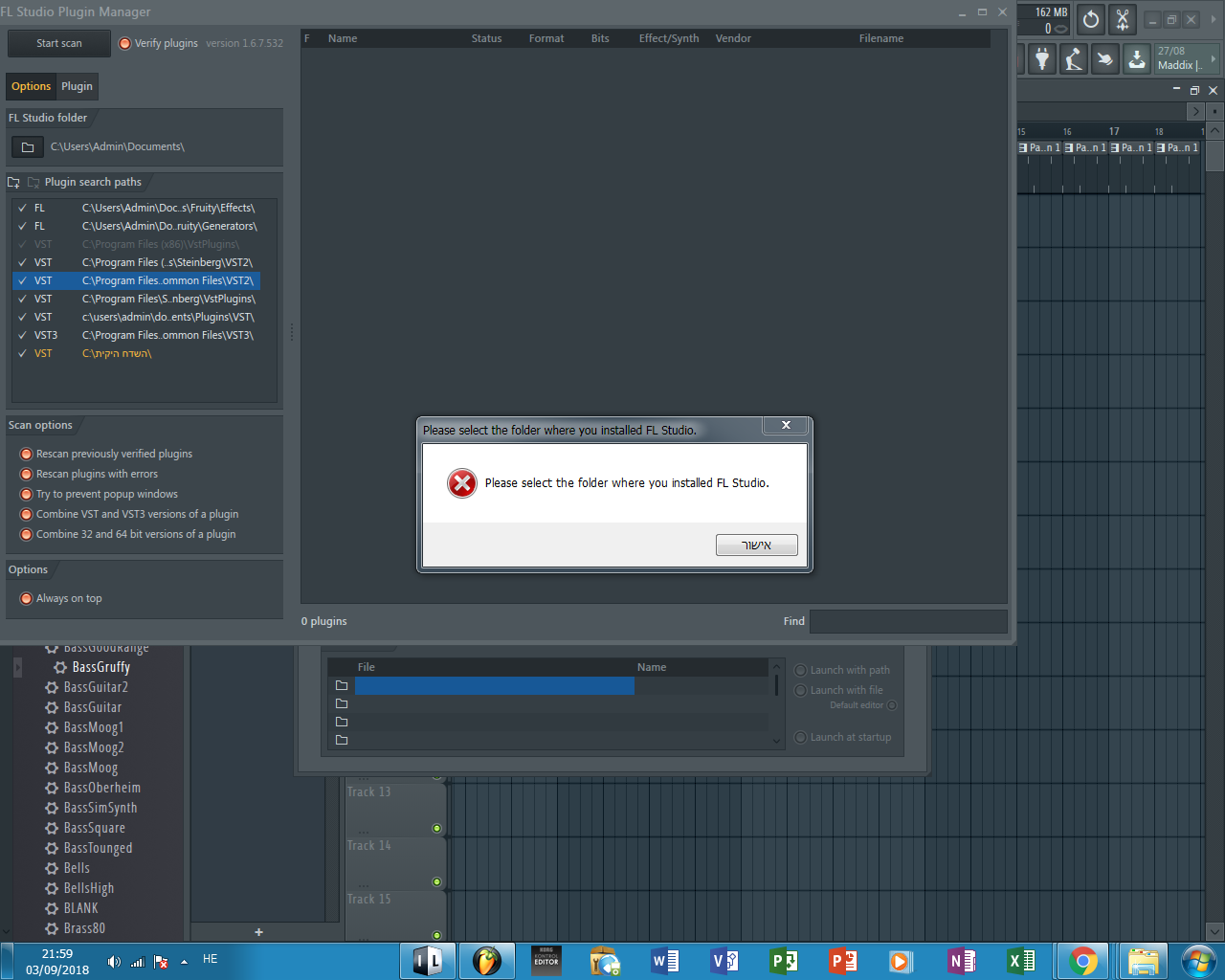Click the download-tray icon in FL toolbar
Image resolution: width=1225 pixels, height=980 pixels.
(1136, 59)
